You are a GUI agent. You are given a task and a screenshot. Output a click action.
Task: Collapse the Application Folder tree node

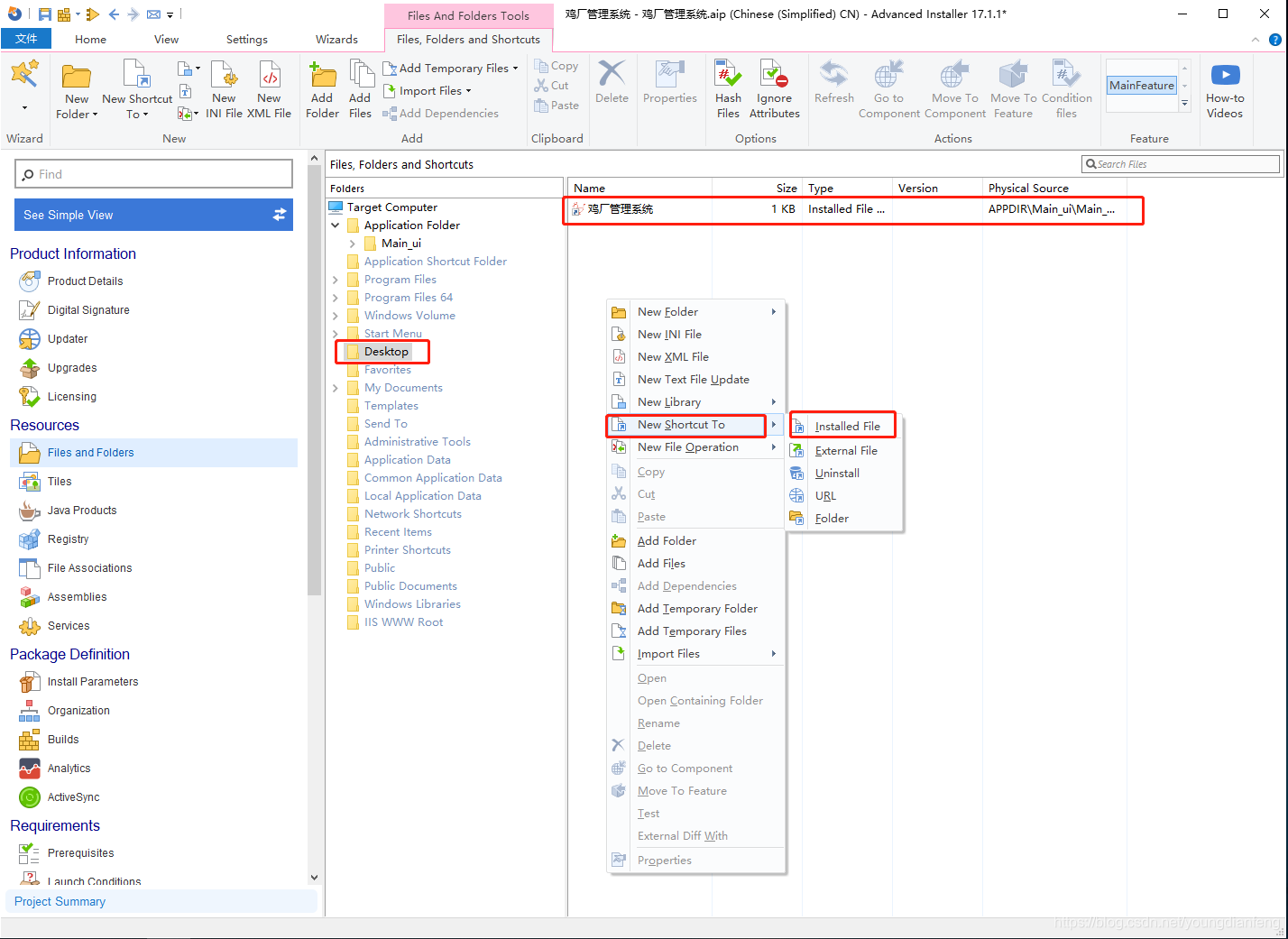336,226
